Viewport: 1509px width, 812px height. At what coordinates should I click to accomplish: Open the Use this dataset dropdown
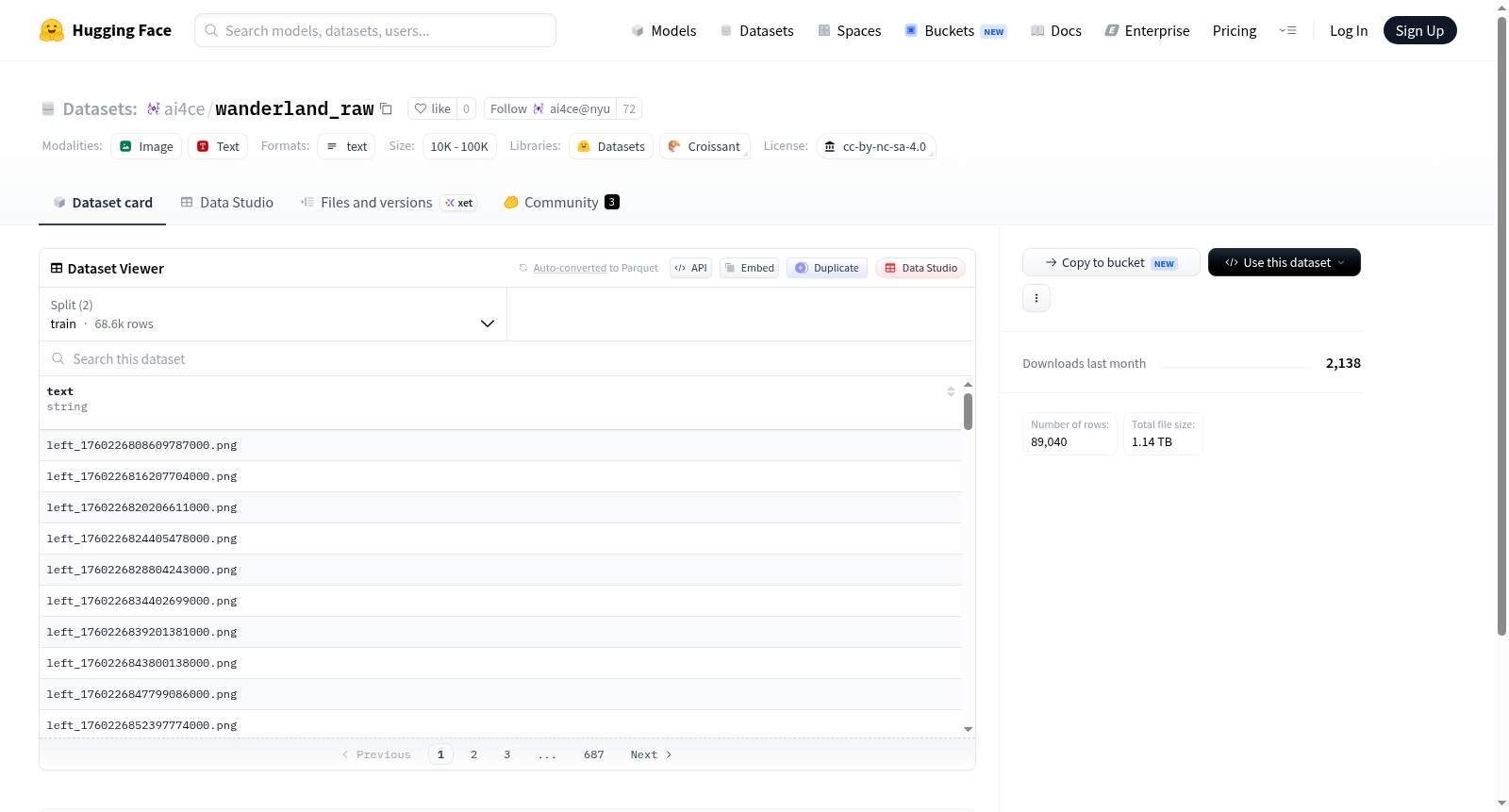pos(1284,262)
